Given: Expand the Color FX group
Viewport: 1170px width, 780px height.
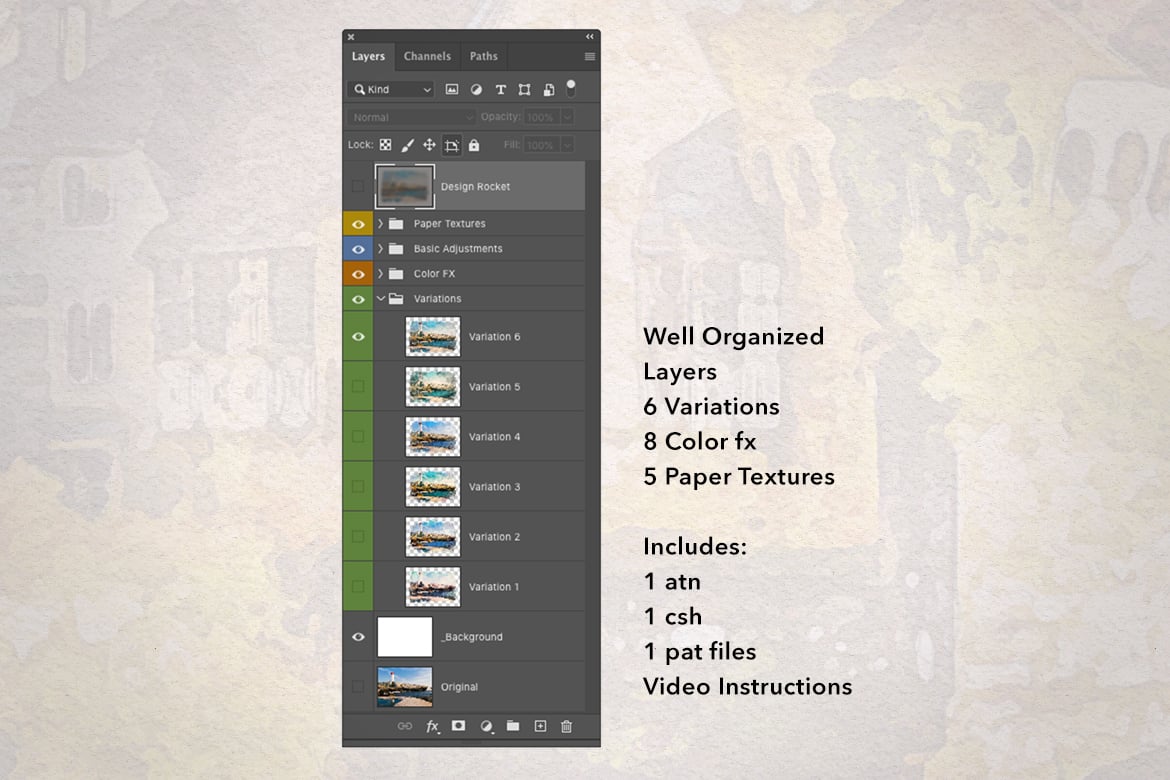Looking at the screenshot, I should (x=381, y=274).
